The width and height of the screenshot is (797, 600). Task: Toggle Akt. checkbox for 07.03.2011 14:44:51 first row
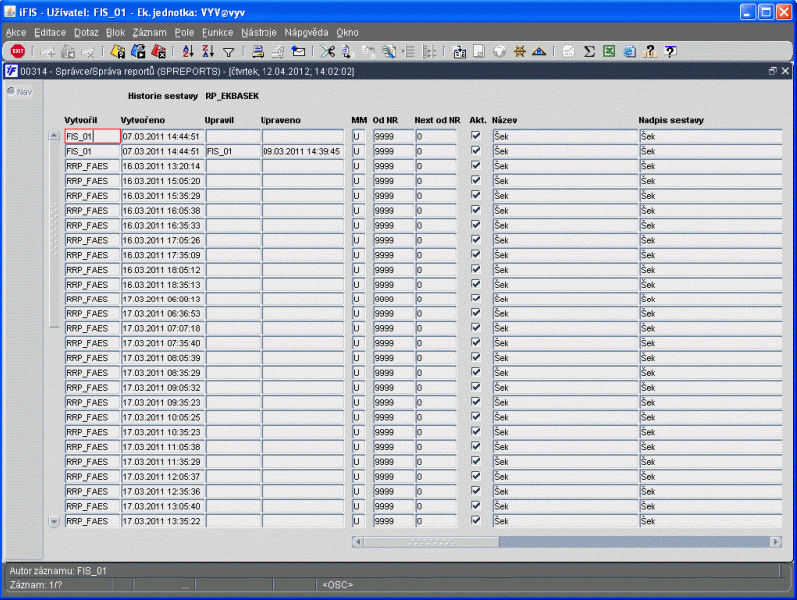pyautogui.click(x=476, y=135)
